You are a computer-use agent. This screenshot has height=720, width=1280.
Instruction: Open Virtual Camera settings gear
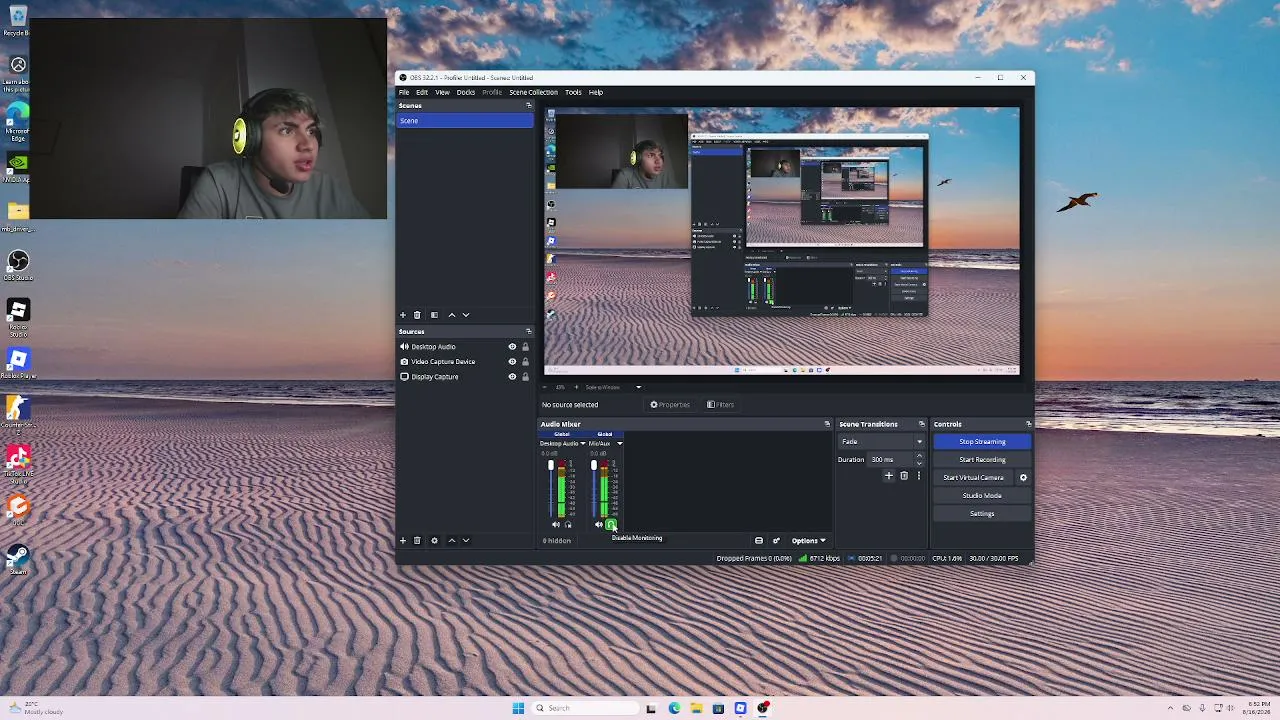[x=1023, y=478]
